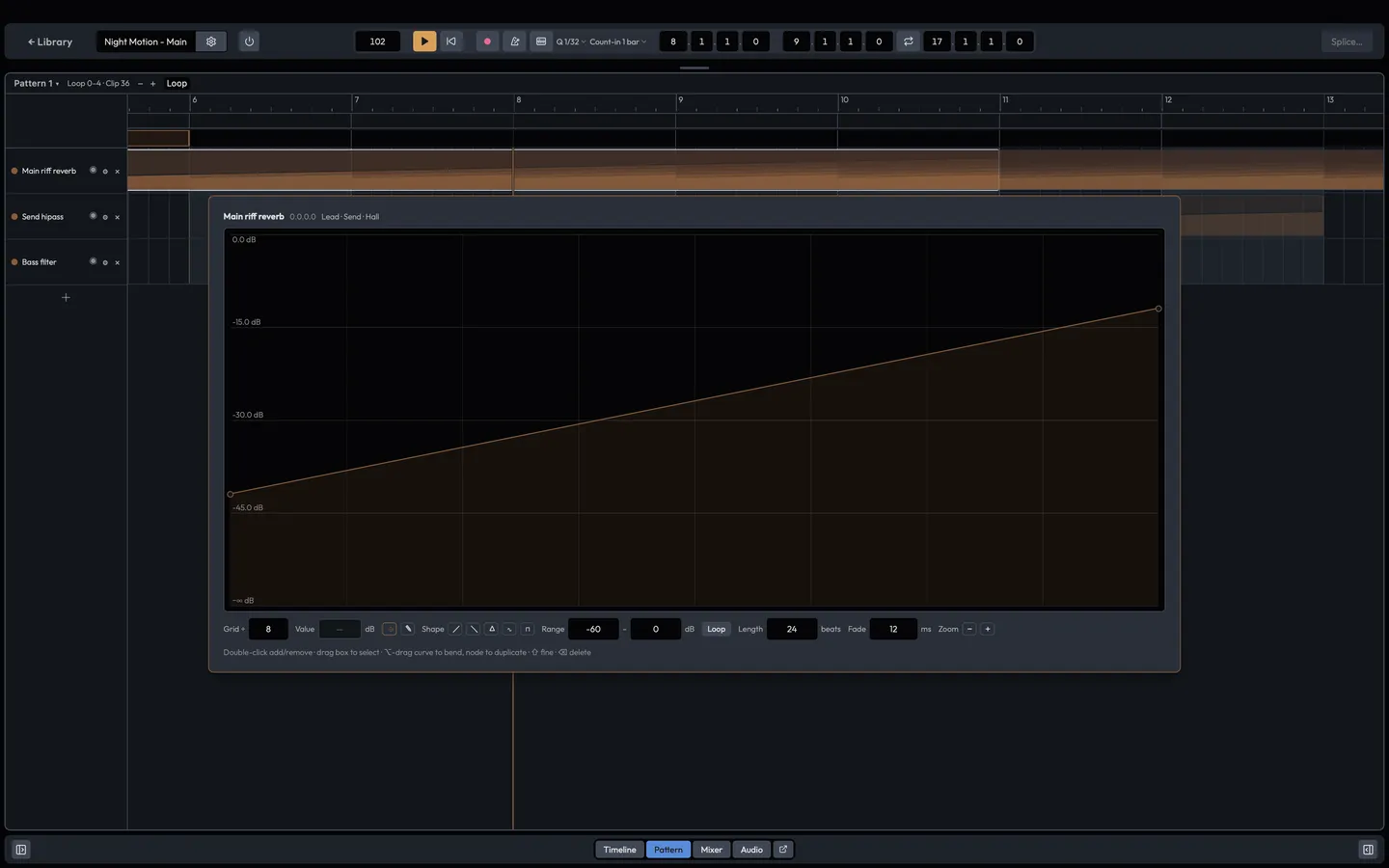Click the power button in top bar

pos(249,41)
